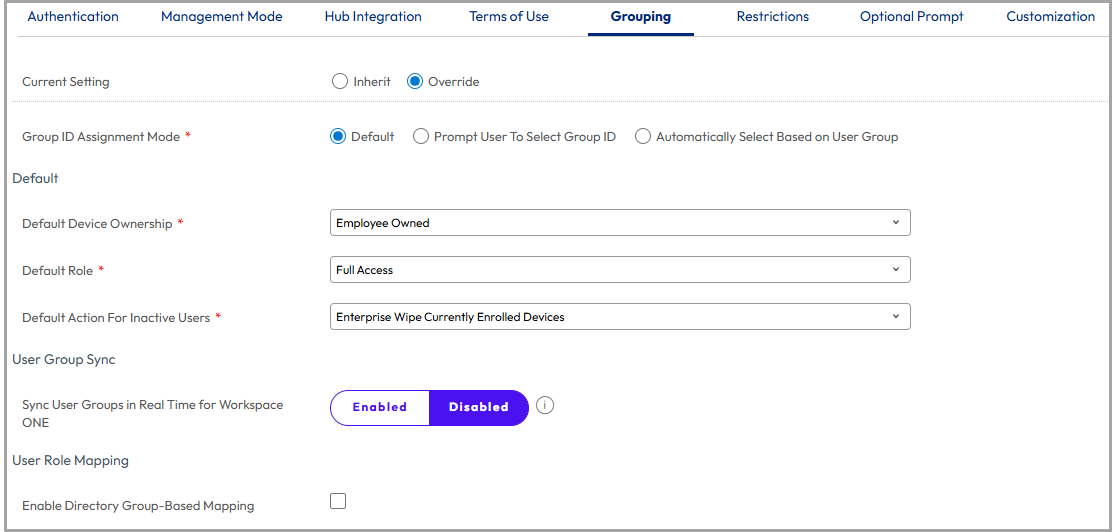Image resolution: width=1112 pixels, height=532 pixels.
Task: Check Enable Directory Group-Based Mapping
Action: 338,501
